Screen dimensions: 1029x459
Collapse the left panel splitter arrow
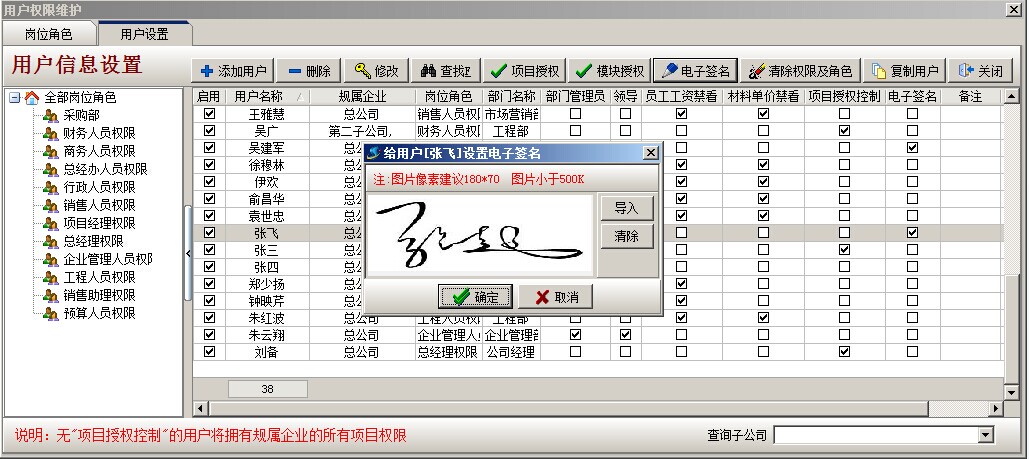[x=189, y=254]
